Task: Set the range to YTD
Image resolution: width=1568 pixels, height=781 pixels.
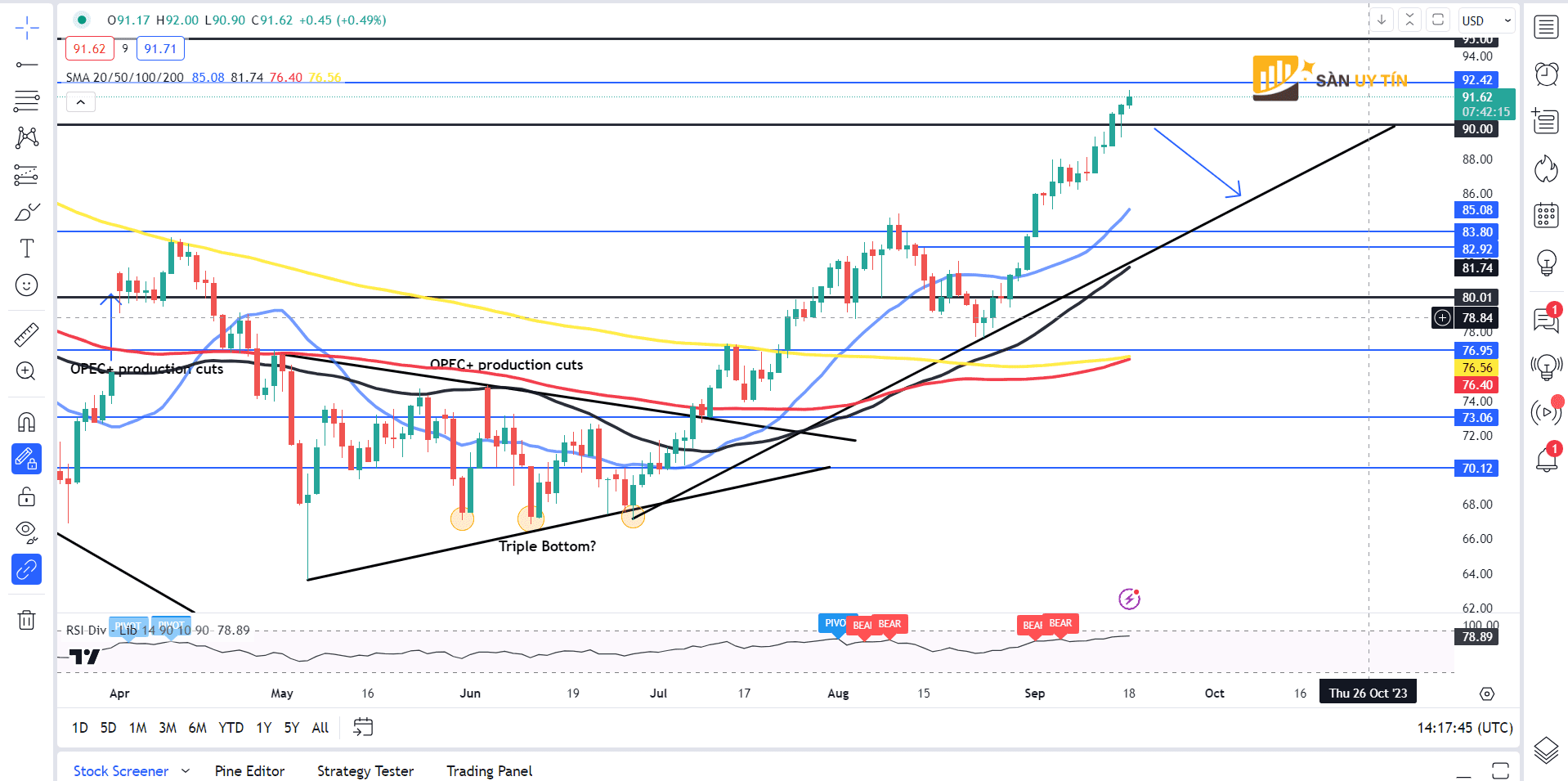Action: pos(231,727)
